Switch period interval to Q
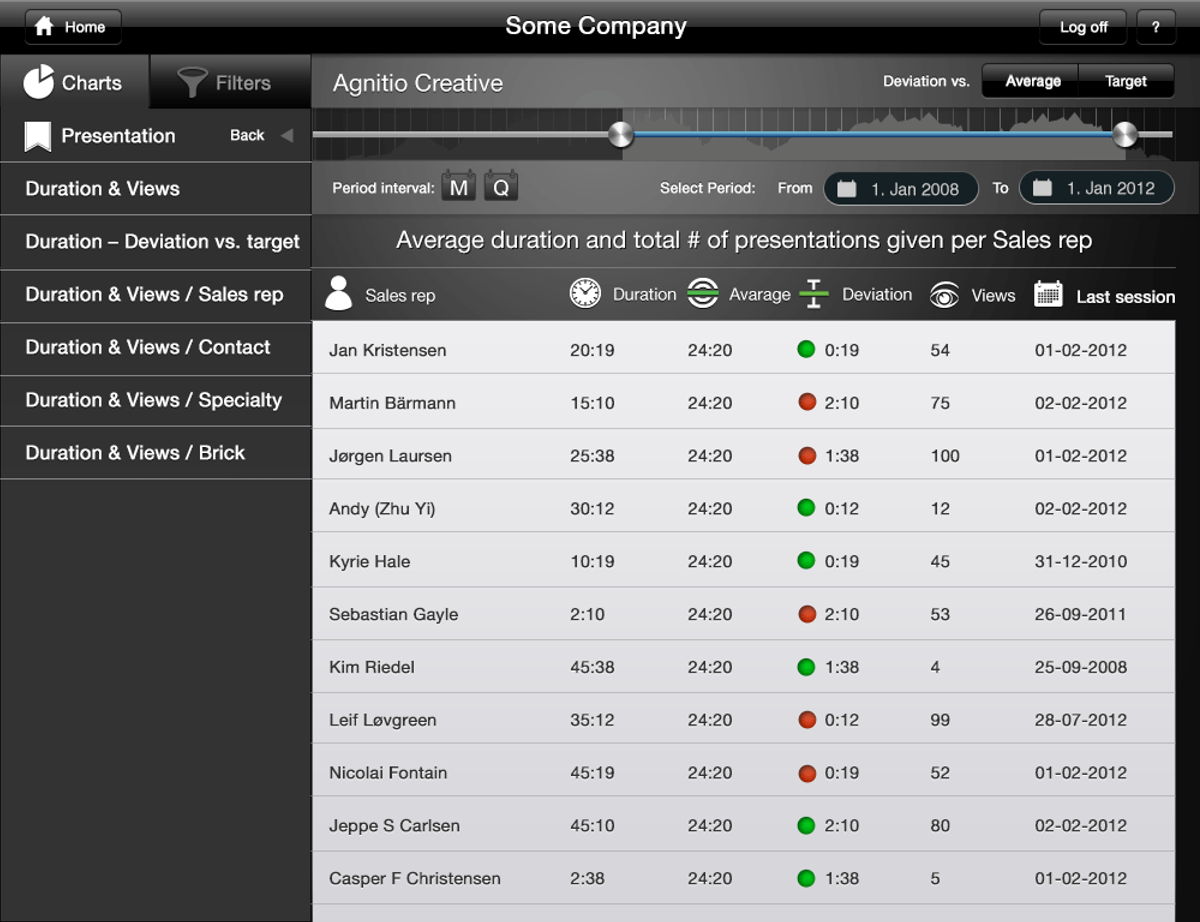Image resolution: width=1200 pixels, height=922 pixels. [501, 185]
